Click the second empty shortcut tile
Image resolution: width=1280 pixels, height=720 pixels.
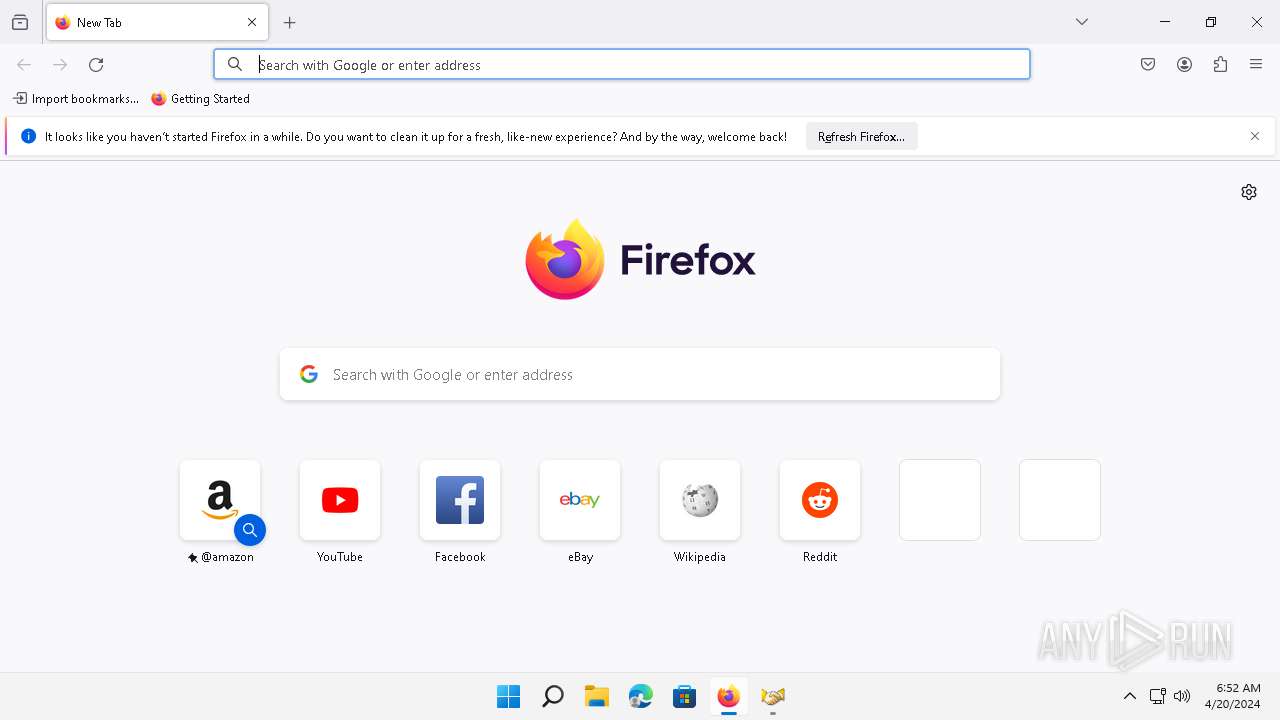[1060, 500]
